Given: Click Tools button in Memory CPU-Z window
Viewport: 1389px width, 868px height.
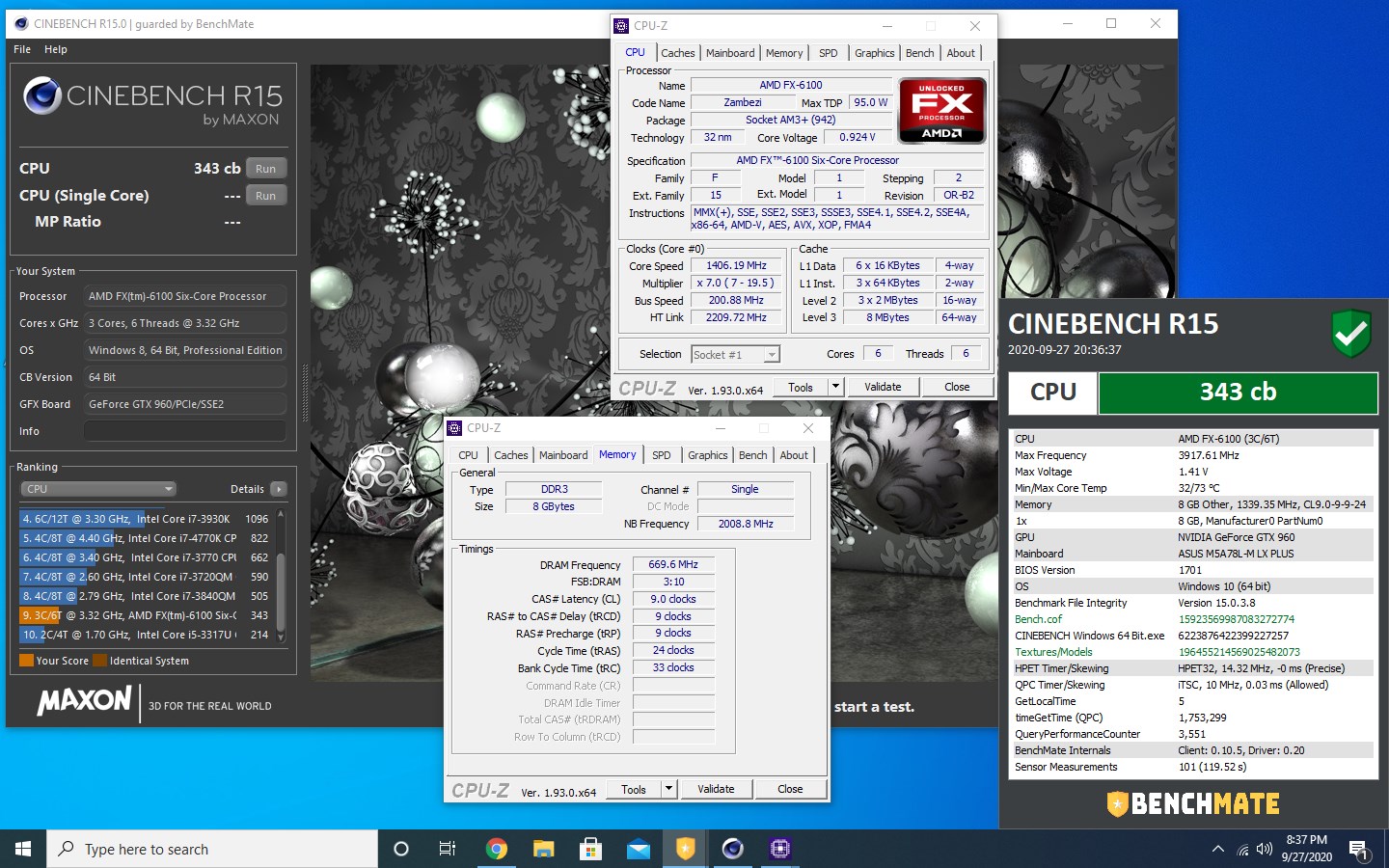Looking at the screenshot, I should [634, 789].
